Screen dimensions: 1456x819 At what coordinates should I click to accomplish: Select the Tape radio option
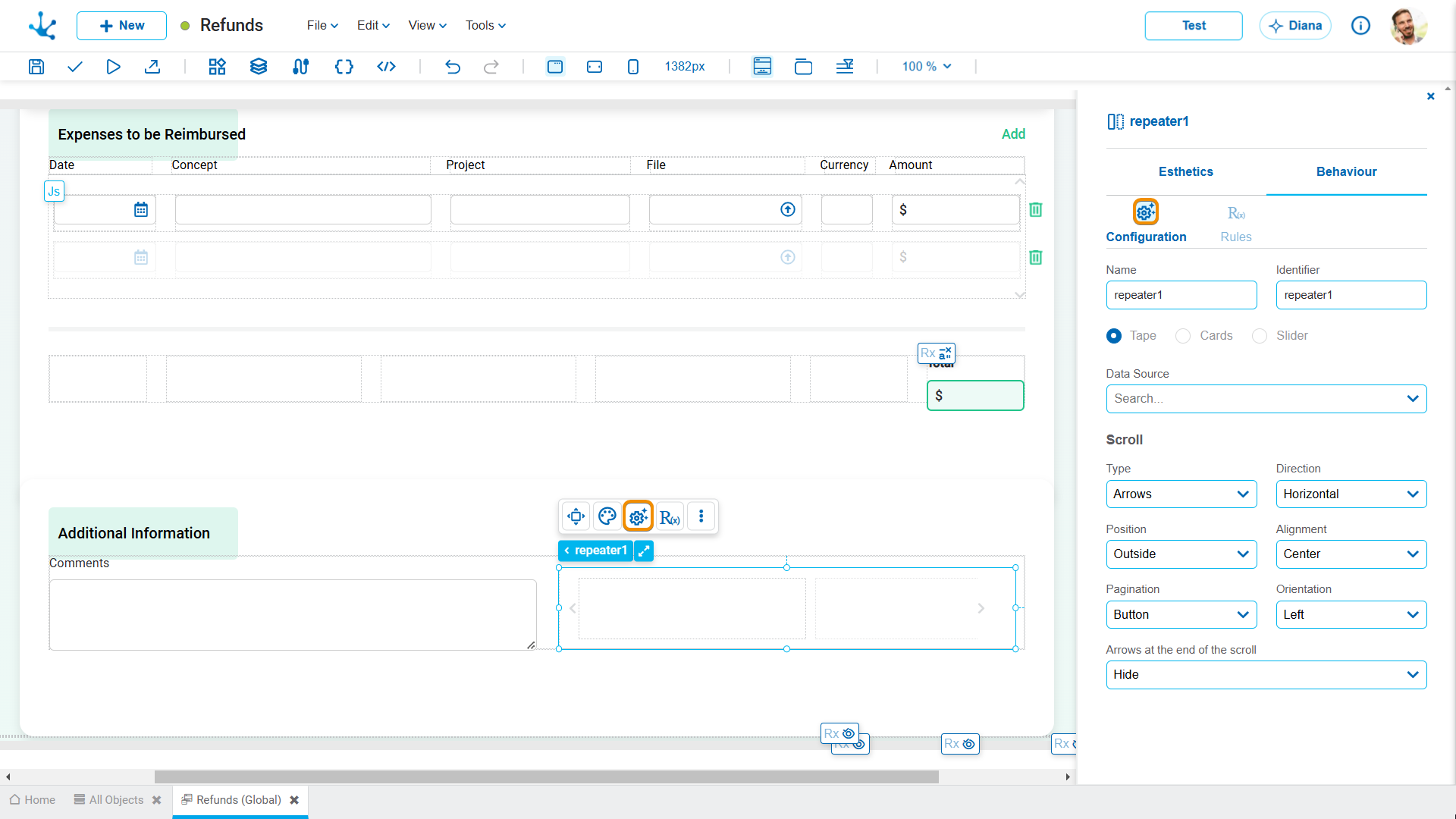coord(1114,336)
